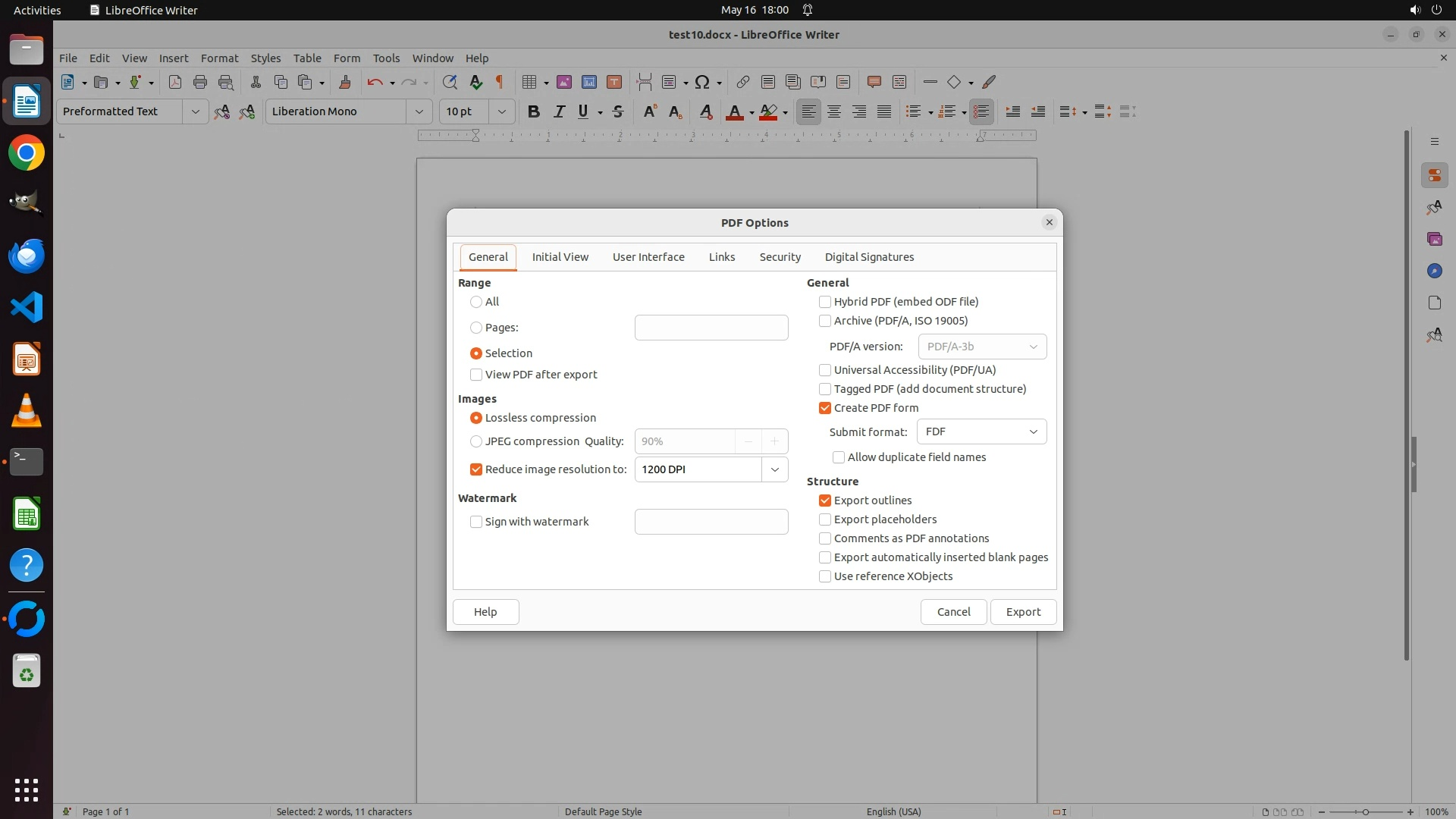
Task: Enable Hybrid PDF (embed ODF file) checkbox
Action: (825, 302)
